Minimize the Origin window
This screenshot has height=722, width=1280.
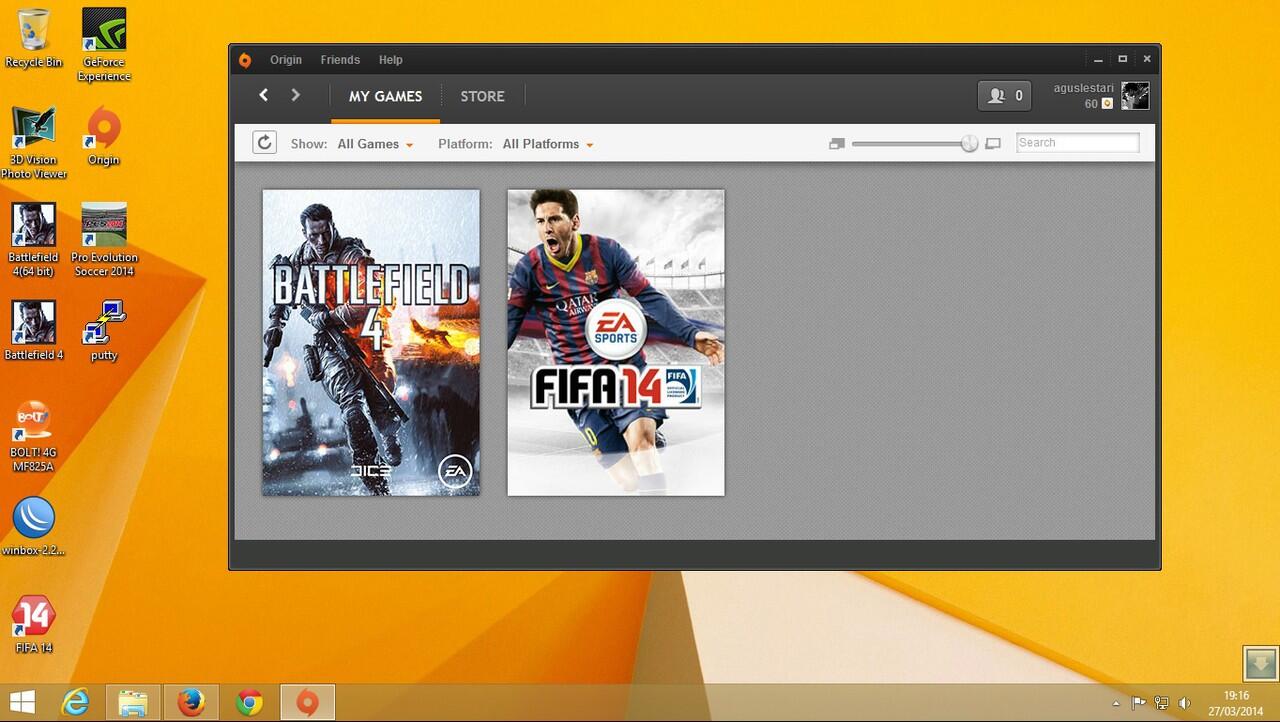point(1098,60)
